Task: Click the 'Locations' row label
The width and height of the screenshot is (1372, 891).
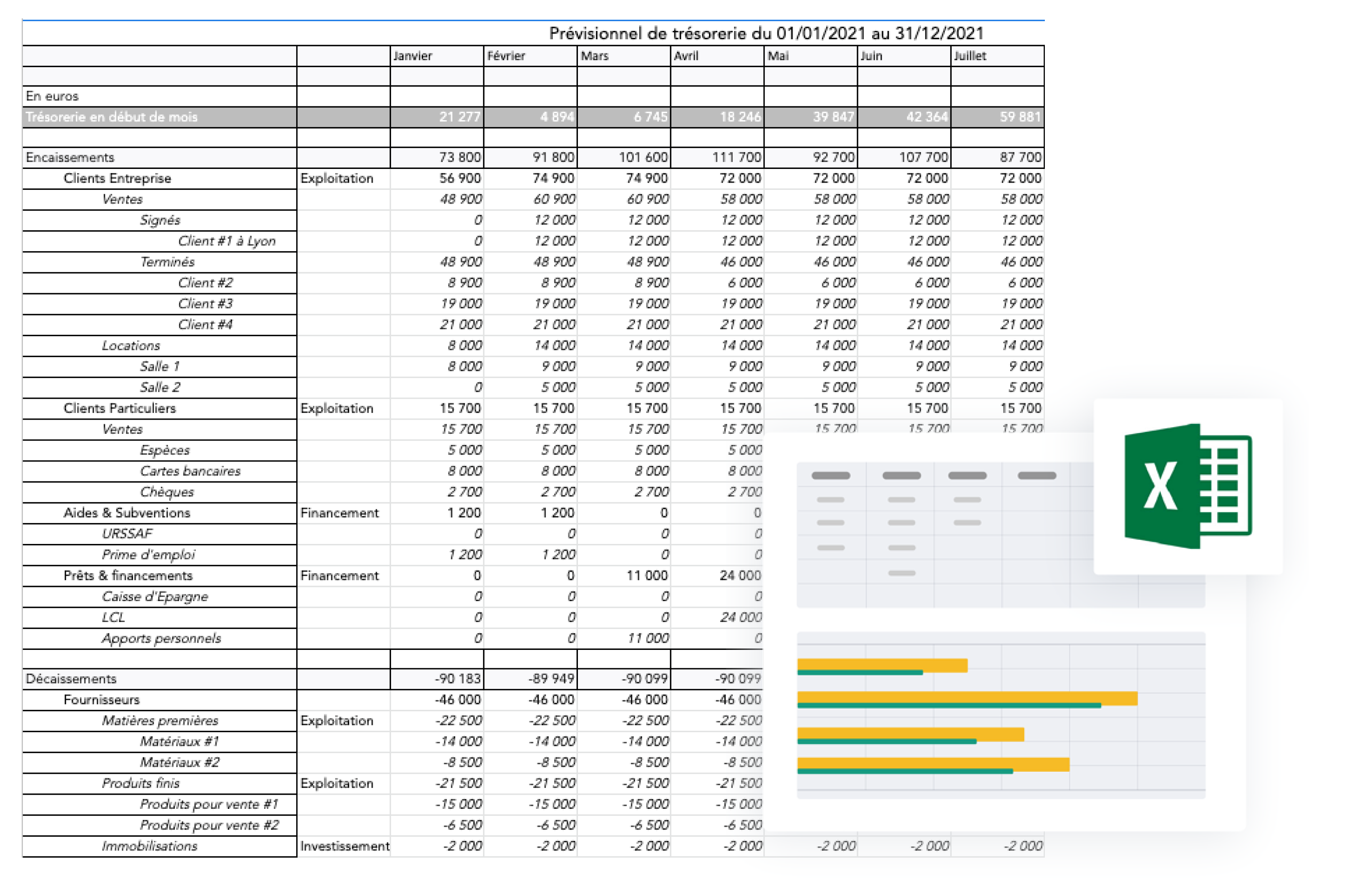Action: coord(160,346)
